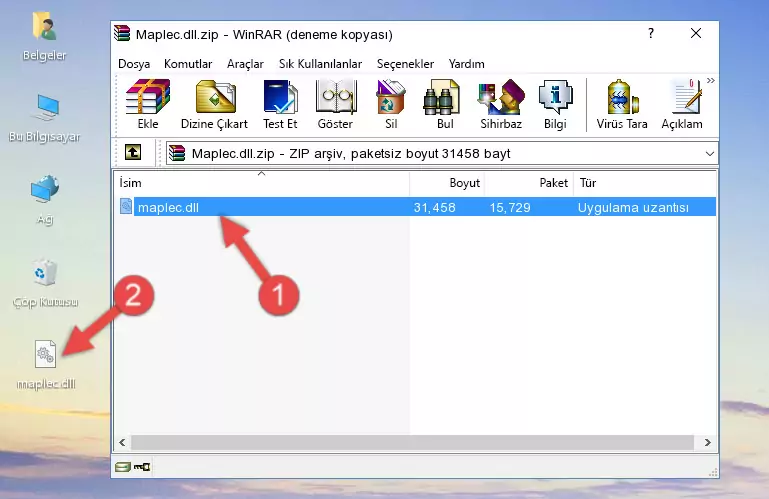The image size is (769, 499).
Task: Click the WinRAR help question mark button
Action: (x=651, y=33)
